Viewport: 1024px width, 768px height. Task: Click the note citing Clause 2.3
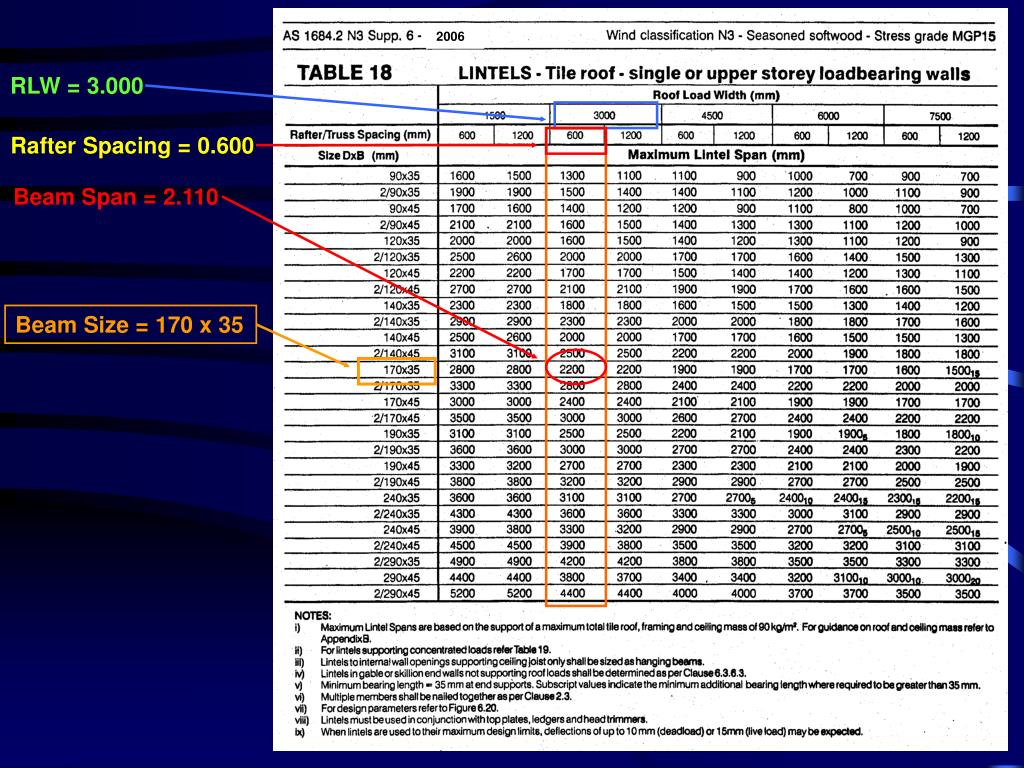(x=446, y=697)
